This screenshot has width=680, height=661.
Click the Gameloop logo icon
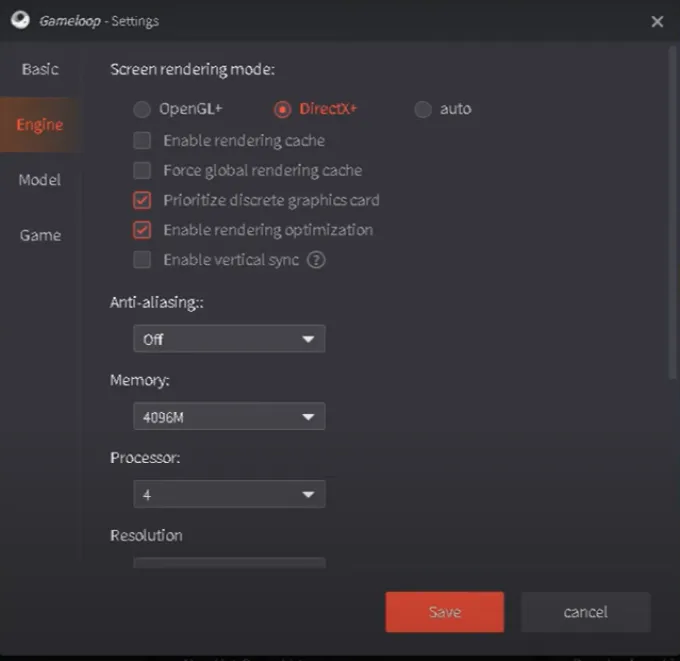pyautogui.click(x=20, y=20)
